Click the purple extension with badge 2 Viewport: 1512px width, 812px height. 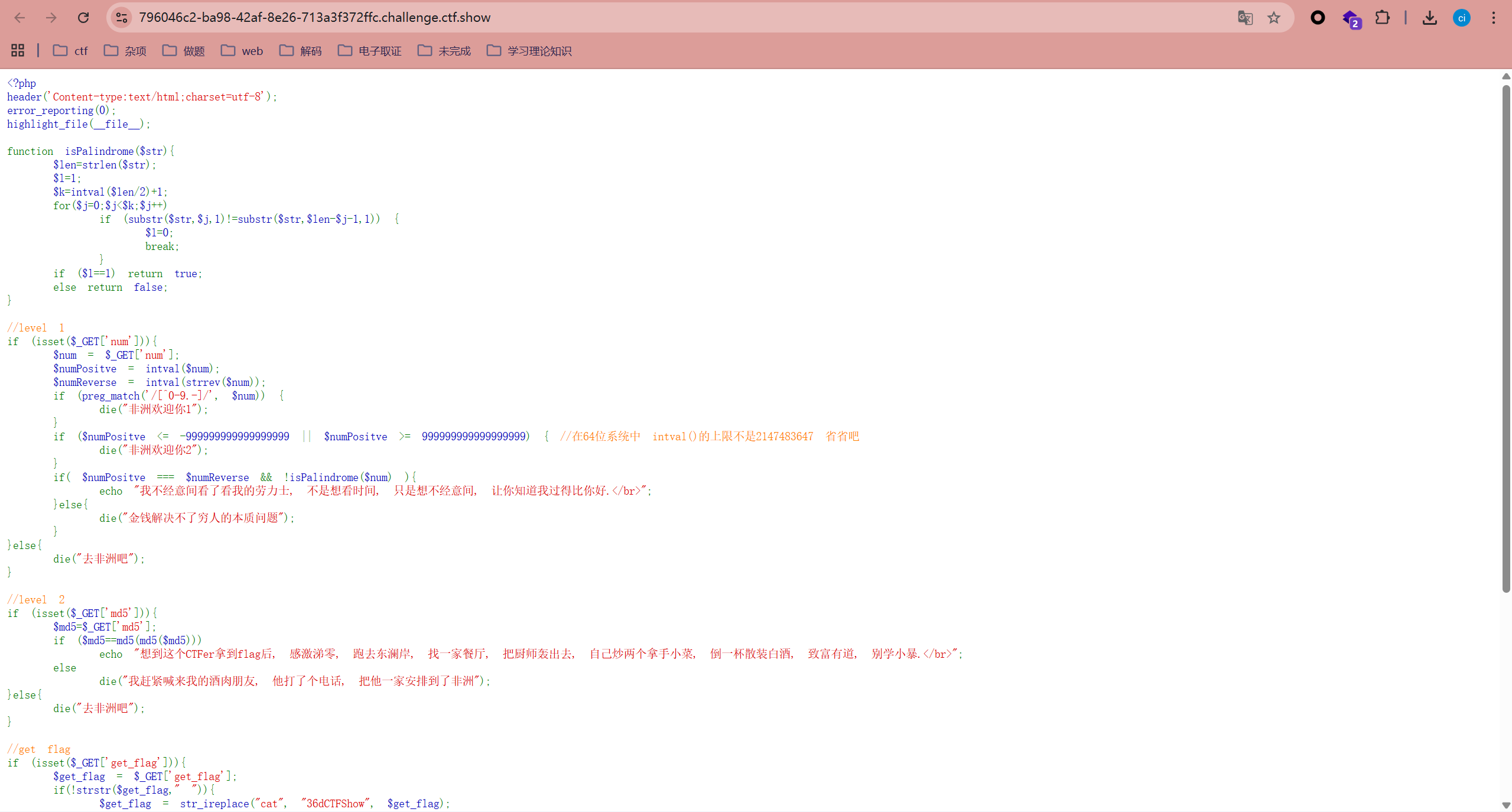(1351, 19)
